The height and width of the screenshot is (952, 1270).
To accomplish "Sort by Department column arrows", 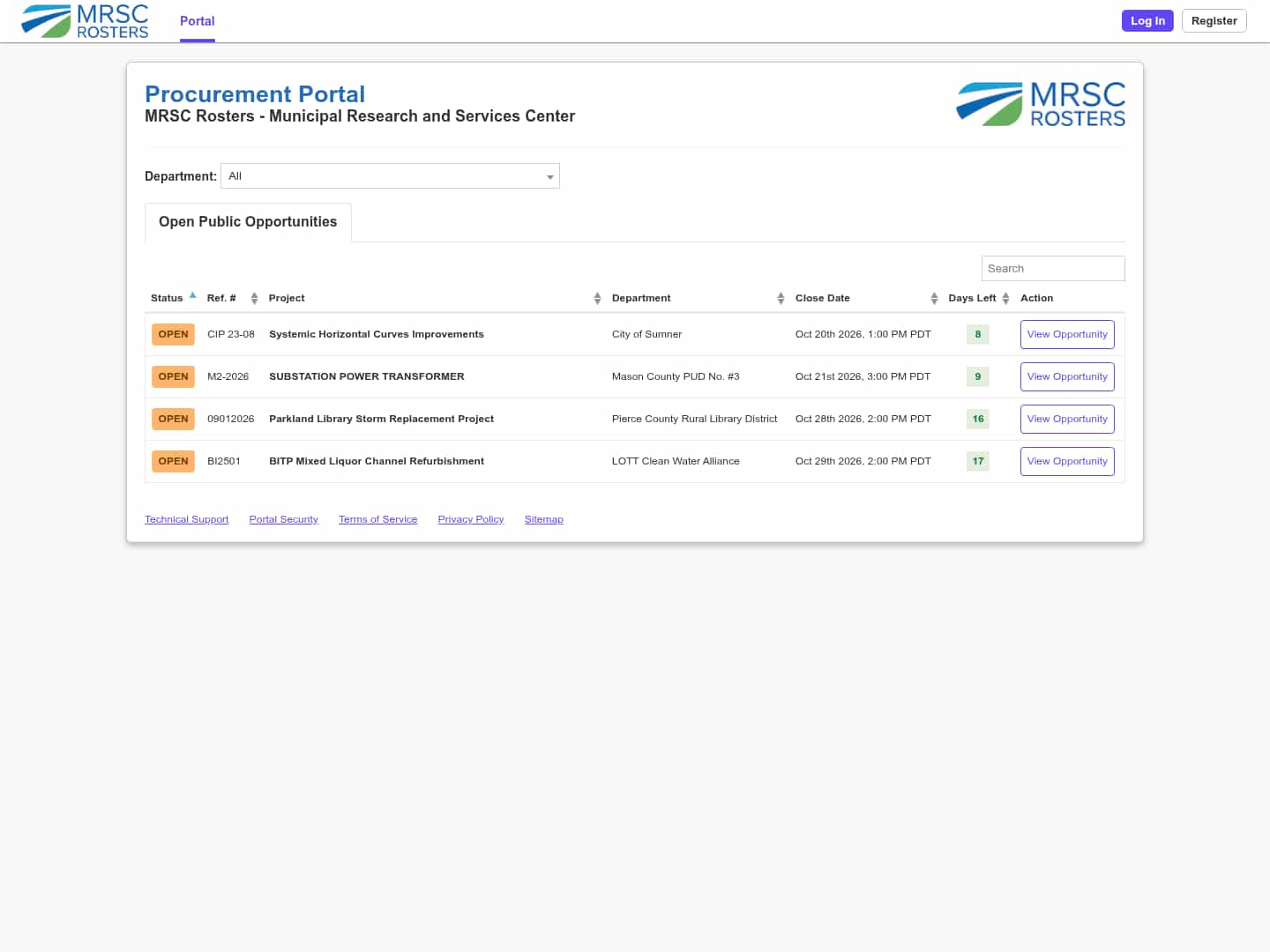I will pyautogui.click(x=781, y=299).
